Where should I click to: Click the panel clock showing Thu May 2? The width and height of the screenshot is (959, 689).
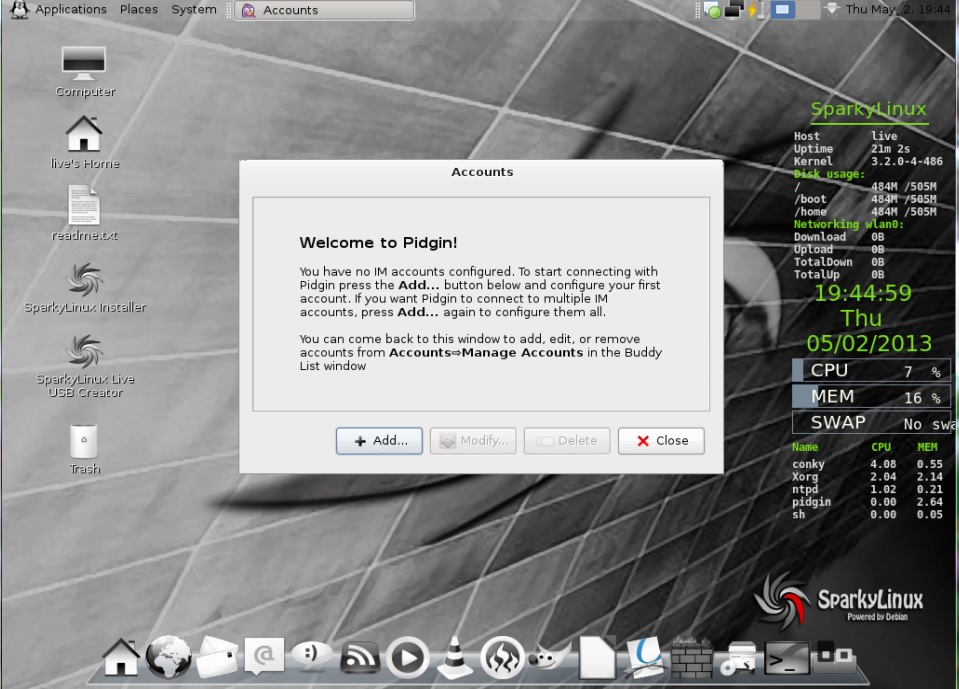point(898,9)
